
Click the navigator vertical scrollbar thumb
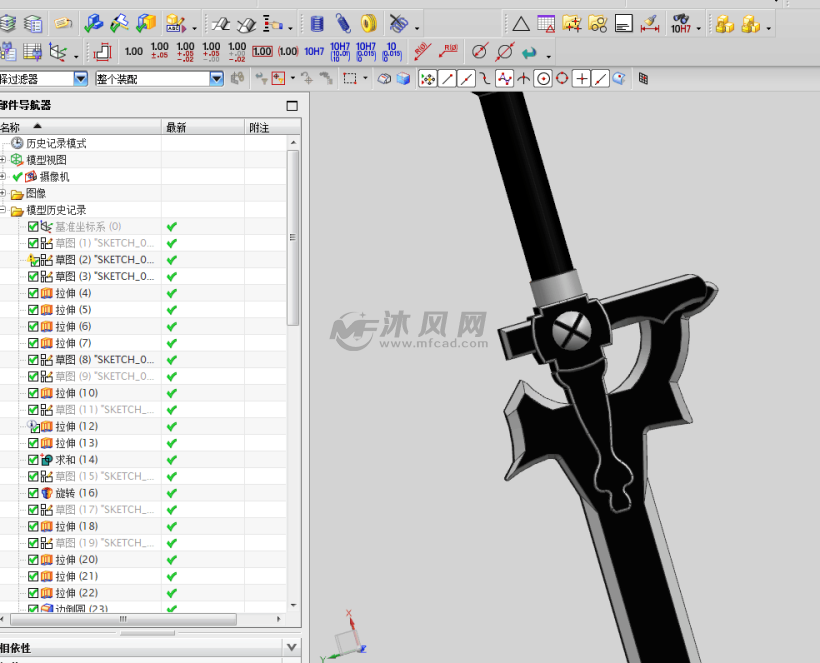click(x=293, y=238)
